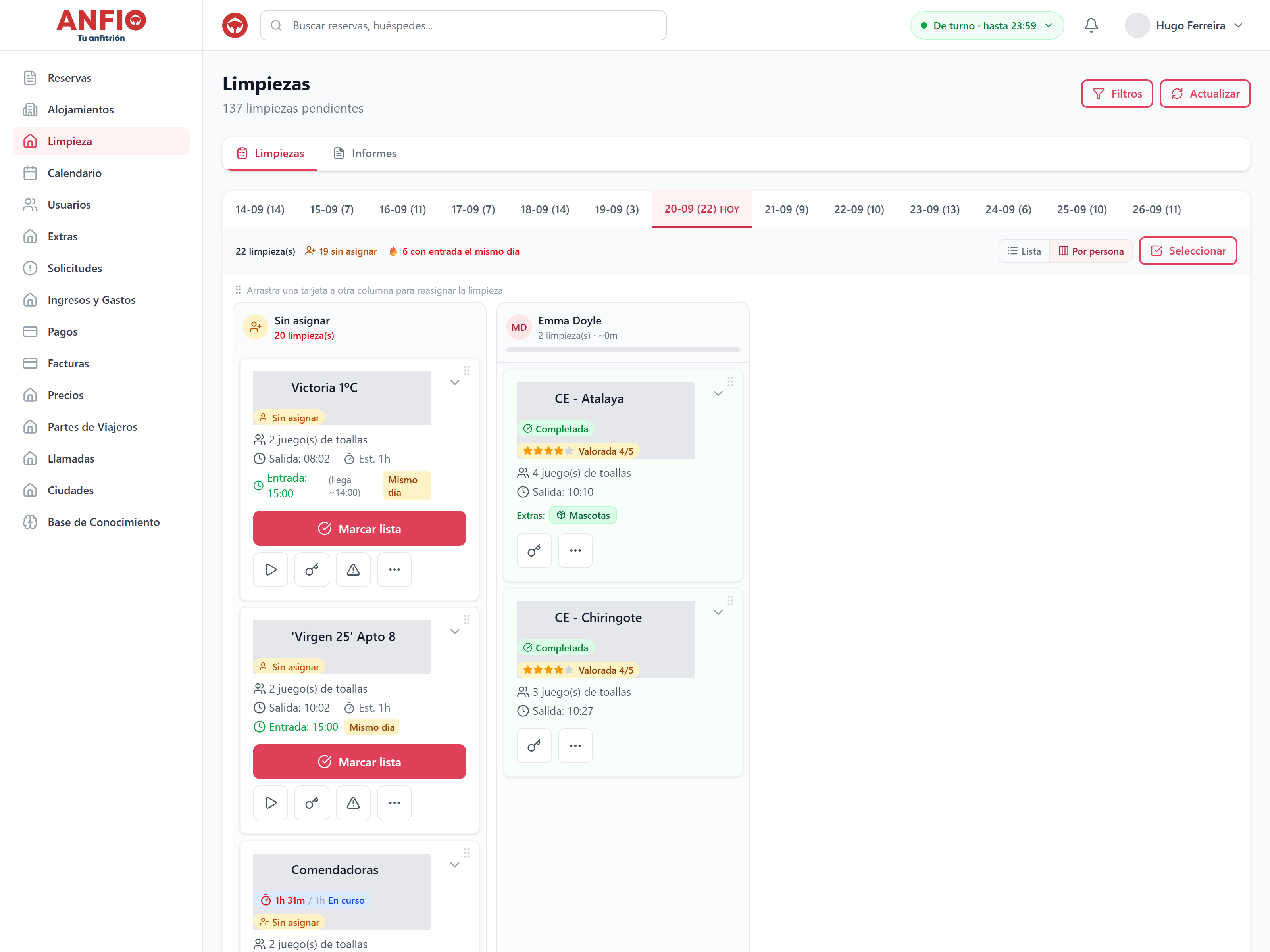Viewport: 1270px width, 952px height.
Task: Grab the drag handle on Comendadoras card
Action: point(467,853)
